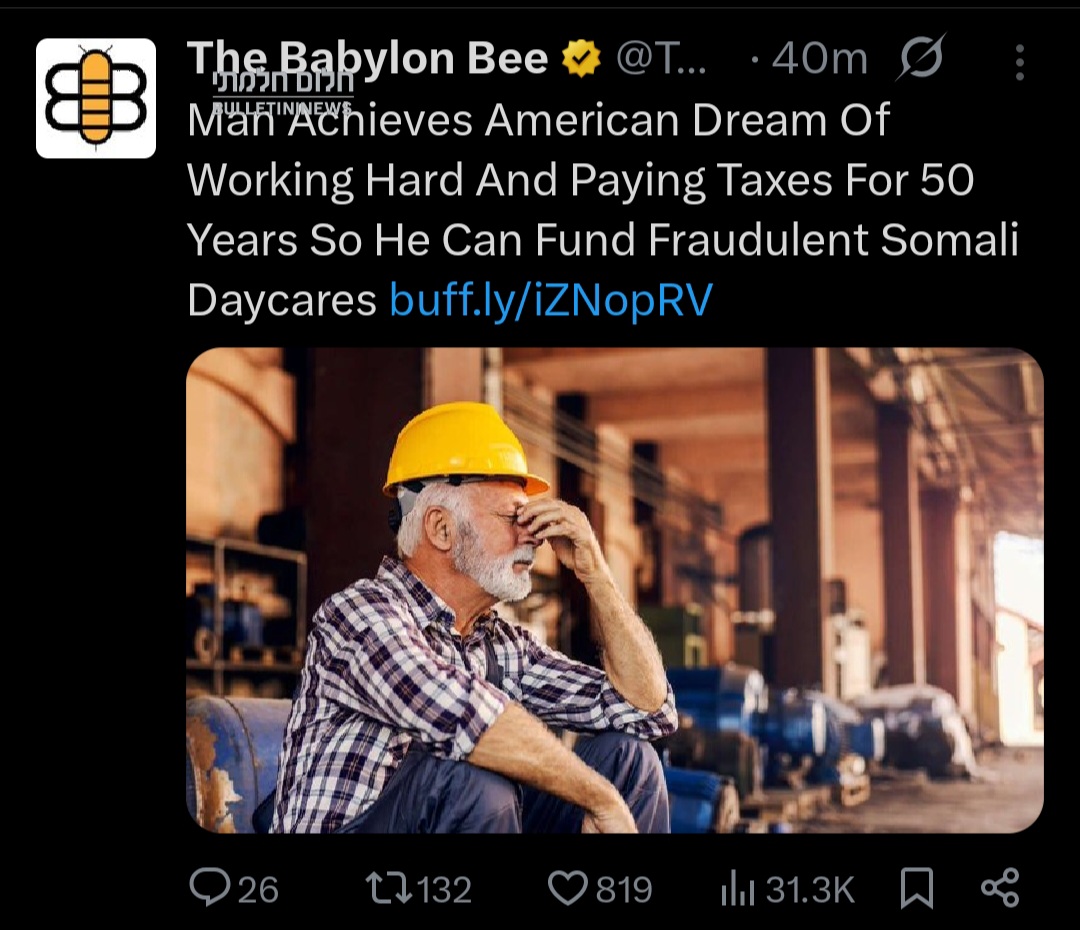The width and height of the screenshot is (1080, 930).
Task: Click the 819 likes count
Action: tap(624, 889)
